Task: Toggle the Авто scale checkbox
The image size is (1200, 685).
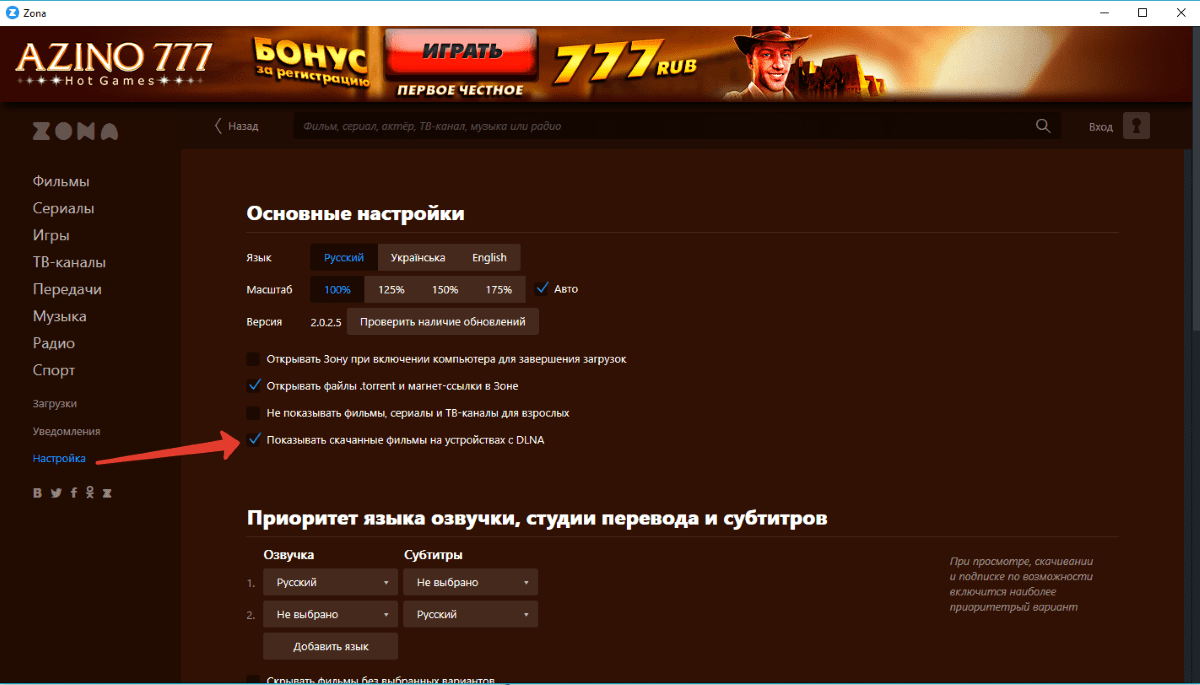Action: 543,289
